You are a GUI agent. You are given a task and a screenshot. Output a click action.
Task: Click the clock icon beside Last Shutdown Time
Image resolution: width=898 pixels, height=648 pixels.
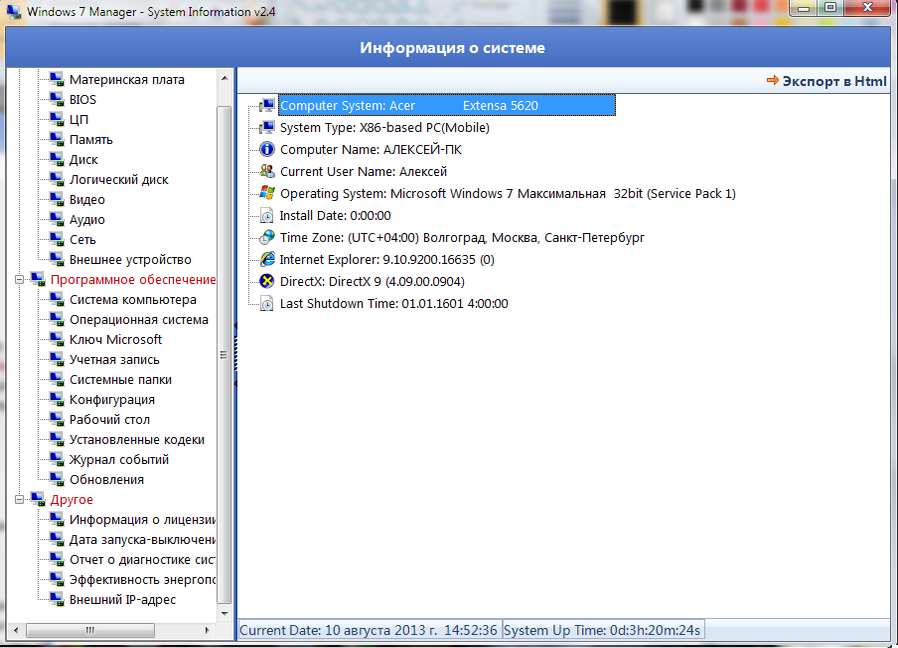(x=267, y=303)
